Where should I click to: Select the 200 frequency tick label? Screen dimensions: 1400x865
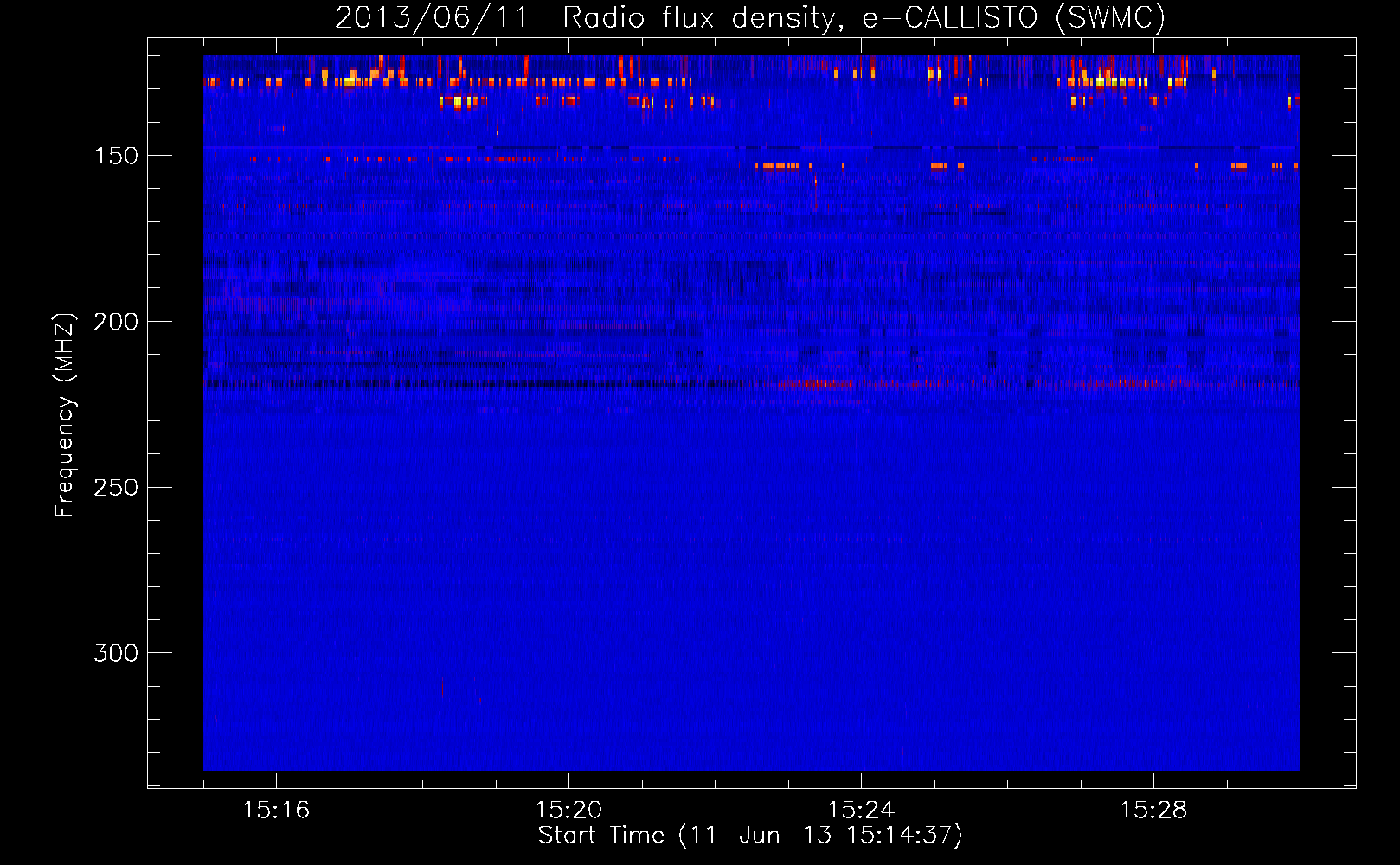(116, 322)
